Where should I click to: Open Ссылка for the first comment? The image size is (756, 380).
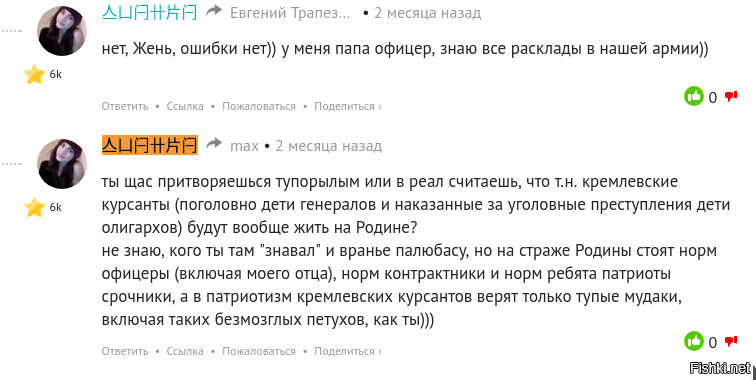point(185,106)
